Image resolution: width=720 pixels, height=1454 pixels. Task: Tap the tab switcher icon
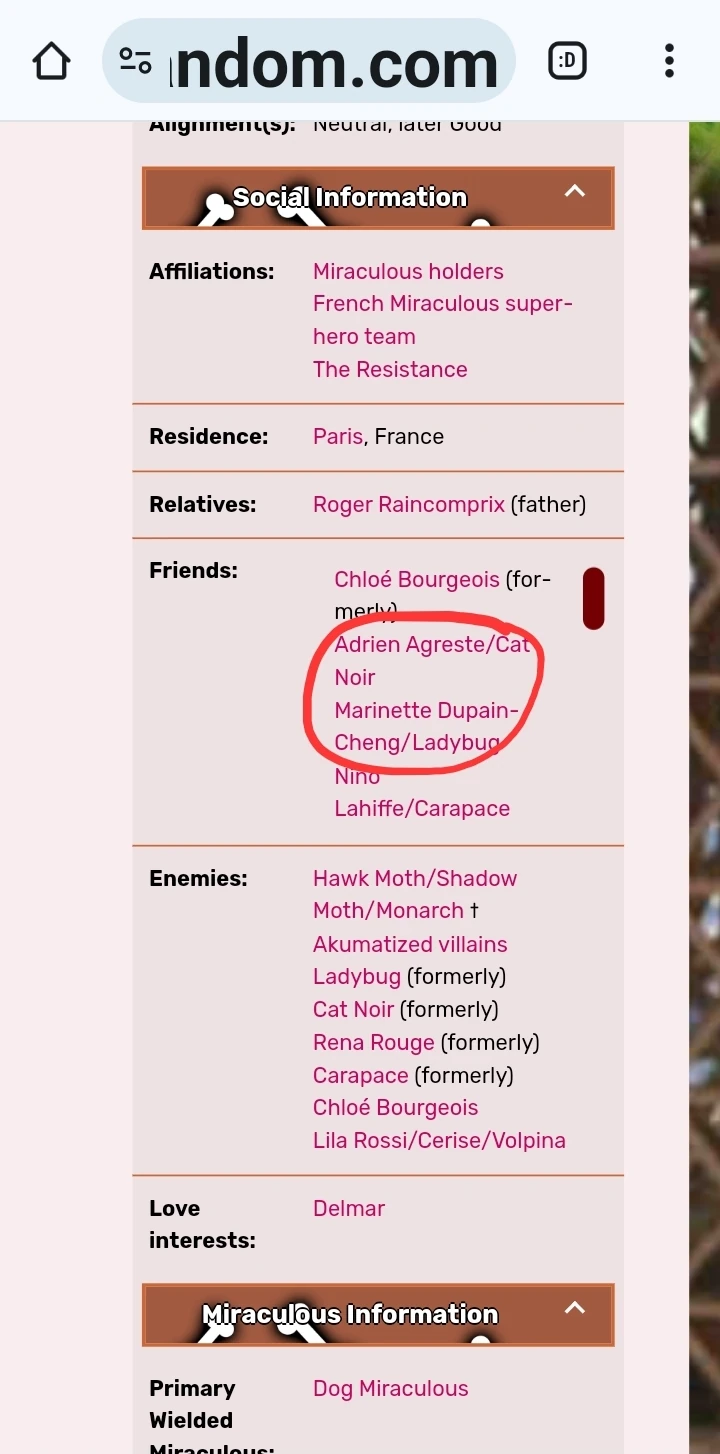click(567, 60)
